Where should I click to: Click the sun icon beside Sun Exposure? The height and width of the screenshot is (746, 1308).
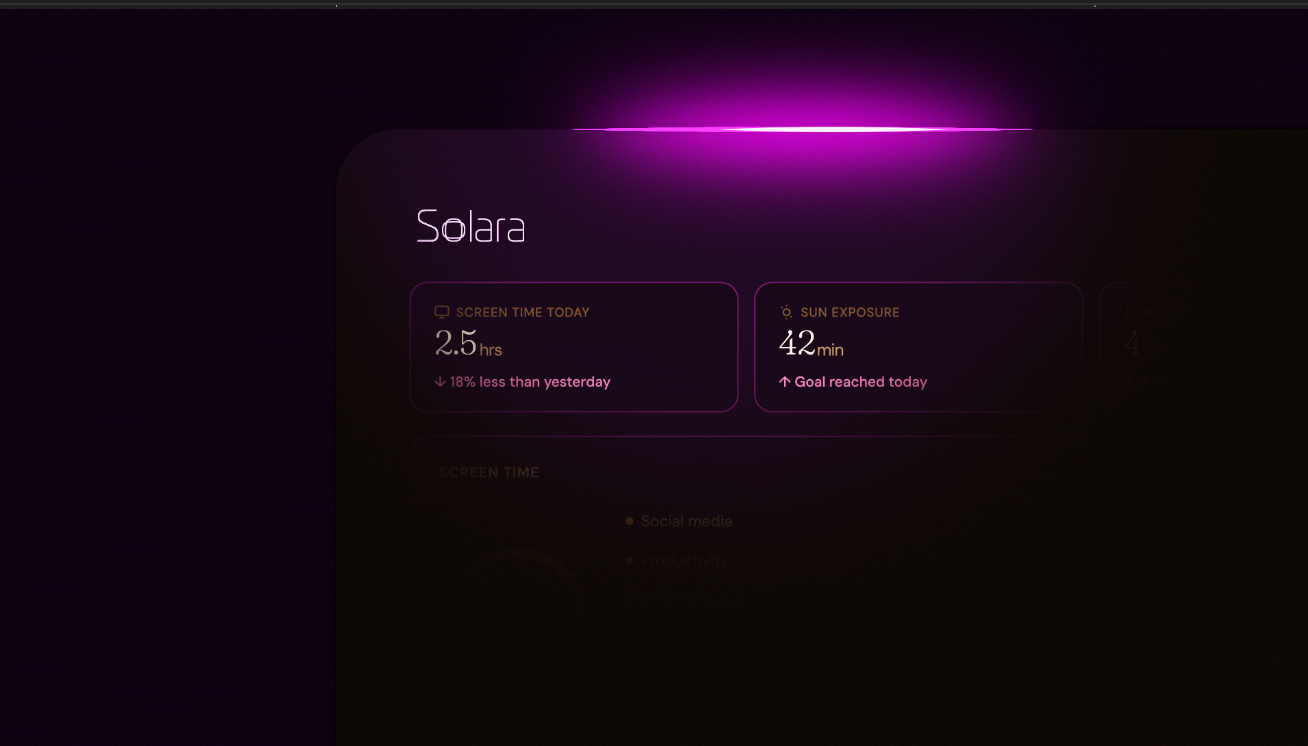click(x=786, y=312)
